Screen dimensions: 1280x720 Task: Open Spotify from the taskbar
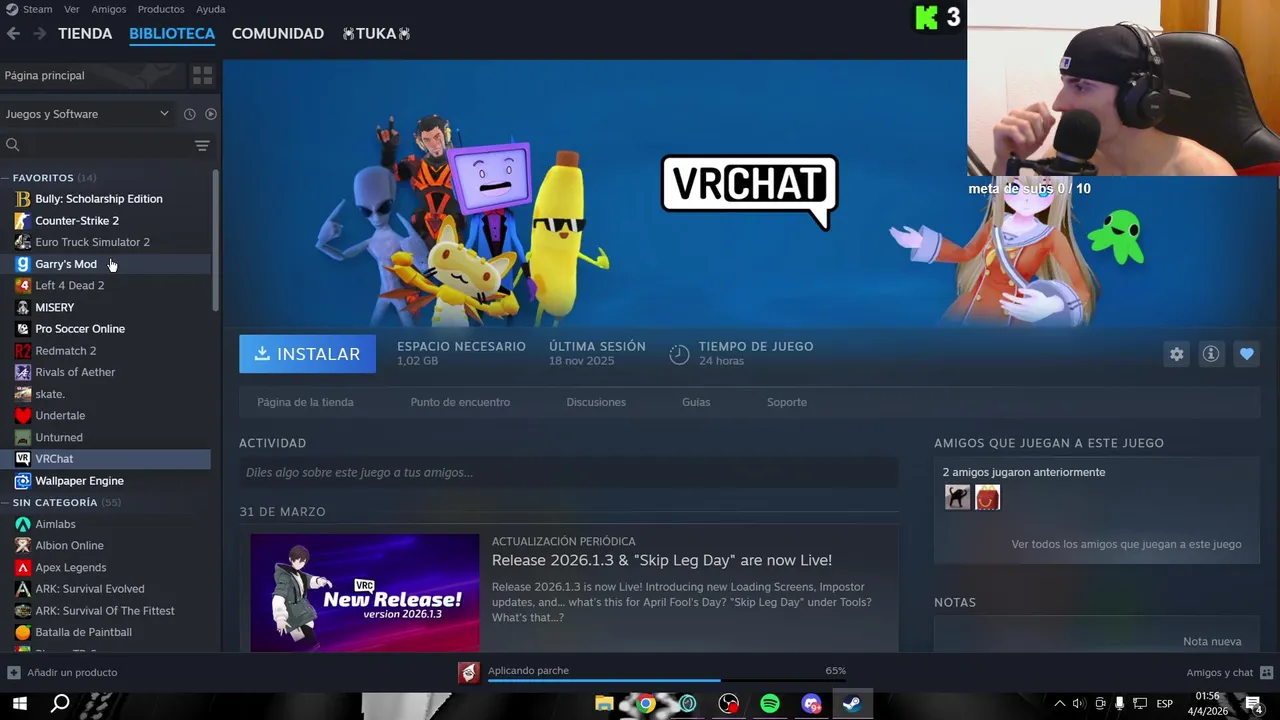(x=769, y=704)
